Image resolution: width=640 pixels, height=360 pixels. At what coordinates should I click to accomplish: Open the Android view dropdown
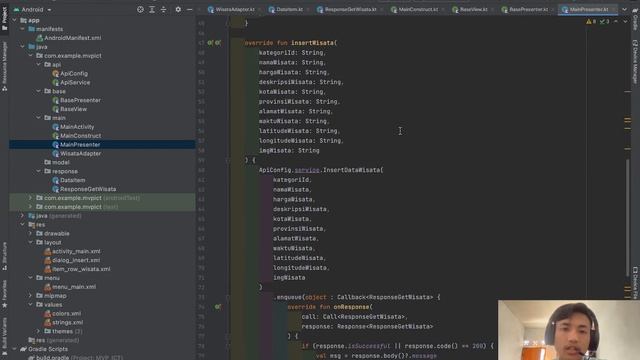click(x=33, y=9)
